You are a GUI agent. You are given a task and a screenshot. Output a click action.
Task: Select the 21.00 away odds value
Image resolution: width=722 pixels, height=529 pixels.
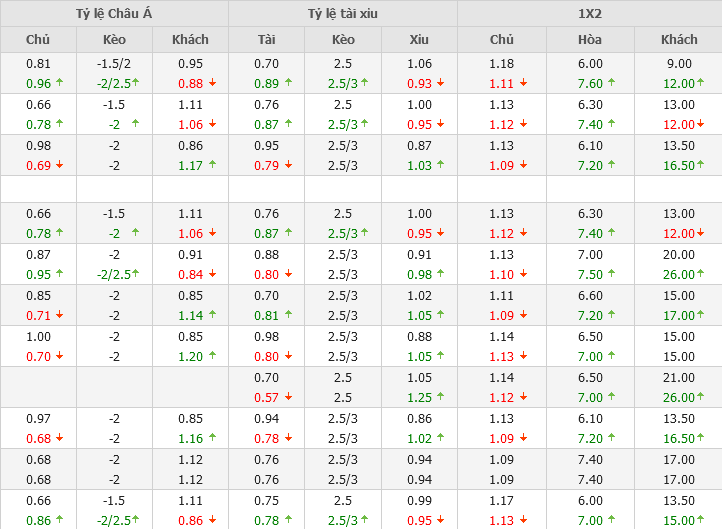pos(679,377)
